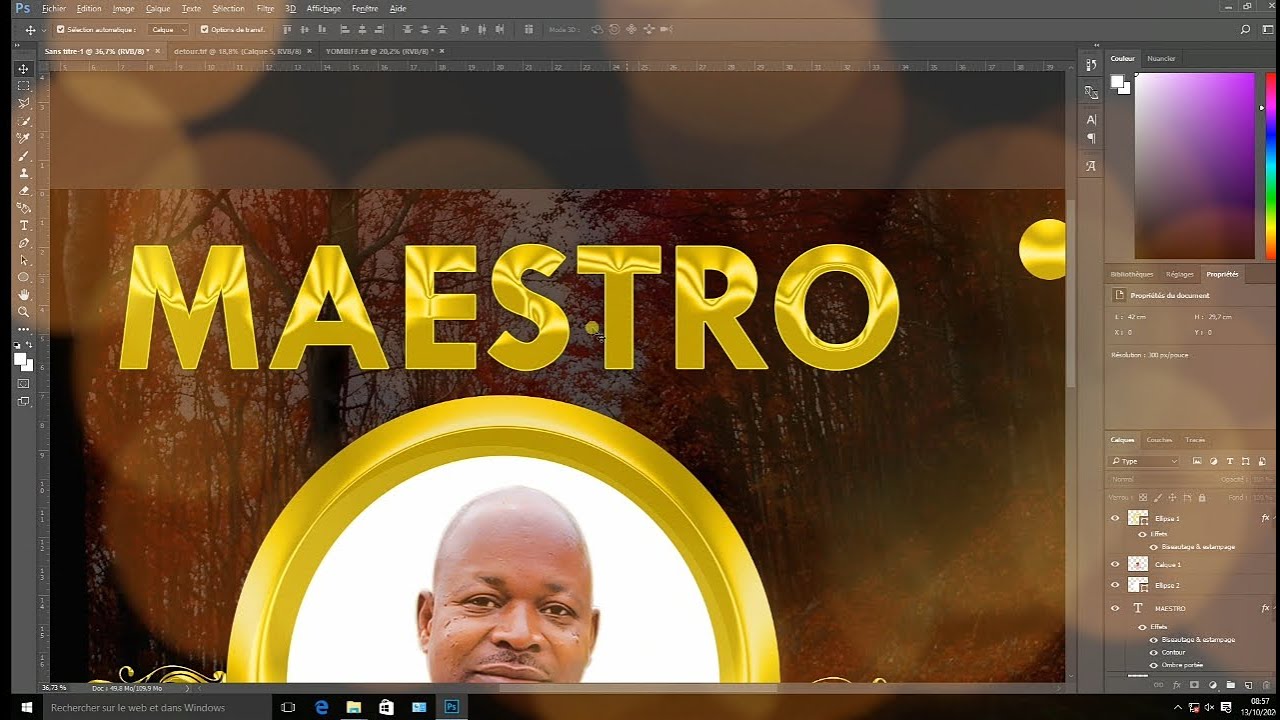Filter layers by type (T) icon

point(1230,461)
